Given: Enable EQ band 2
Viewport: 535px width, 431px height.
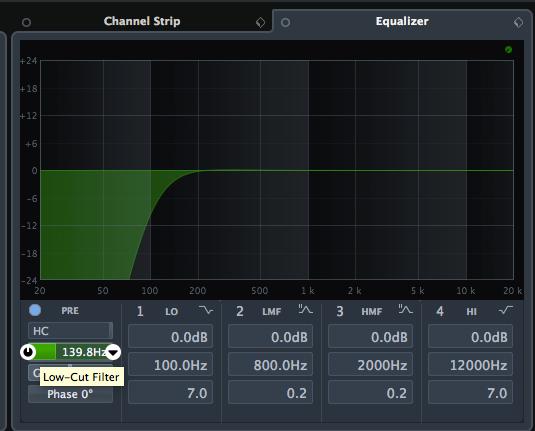Looking at the screenshot, I should [x=240, y=311].
